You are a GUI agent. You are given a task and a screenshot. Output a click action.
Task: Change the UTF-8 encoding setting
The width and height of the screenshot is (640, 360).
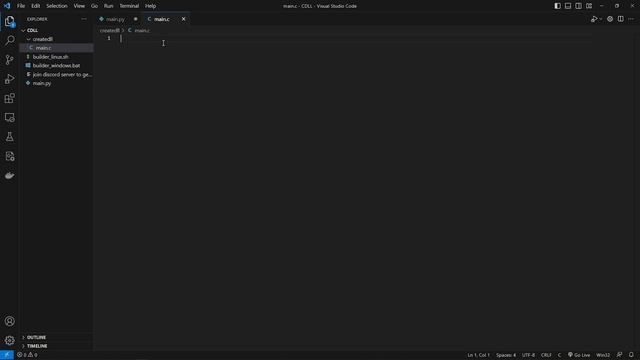pos(528,355)
